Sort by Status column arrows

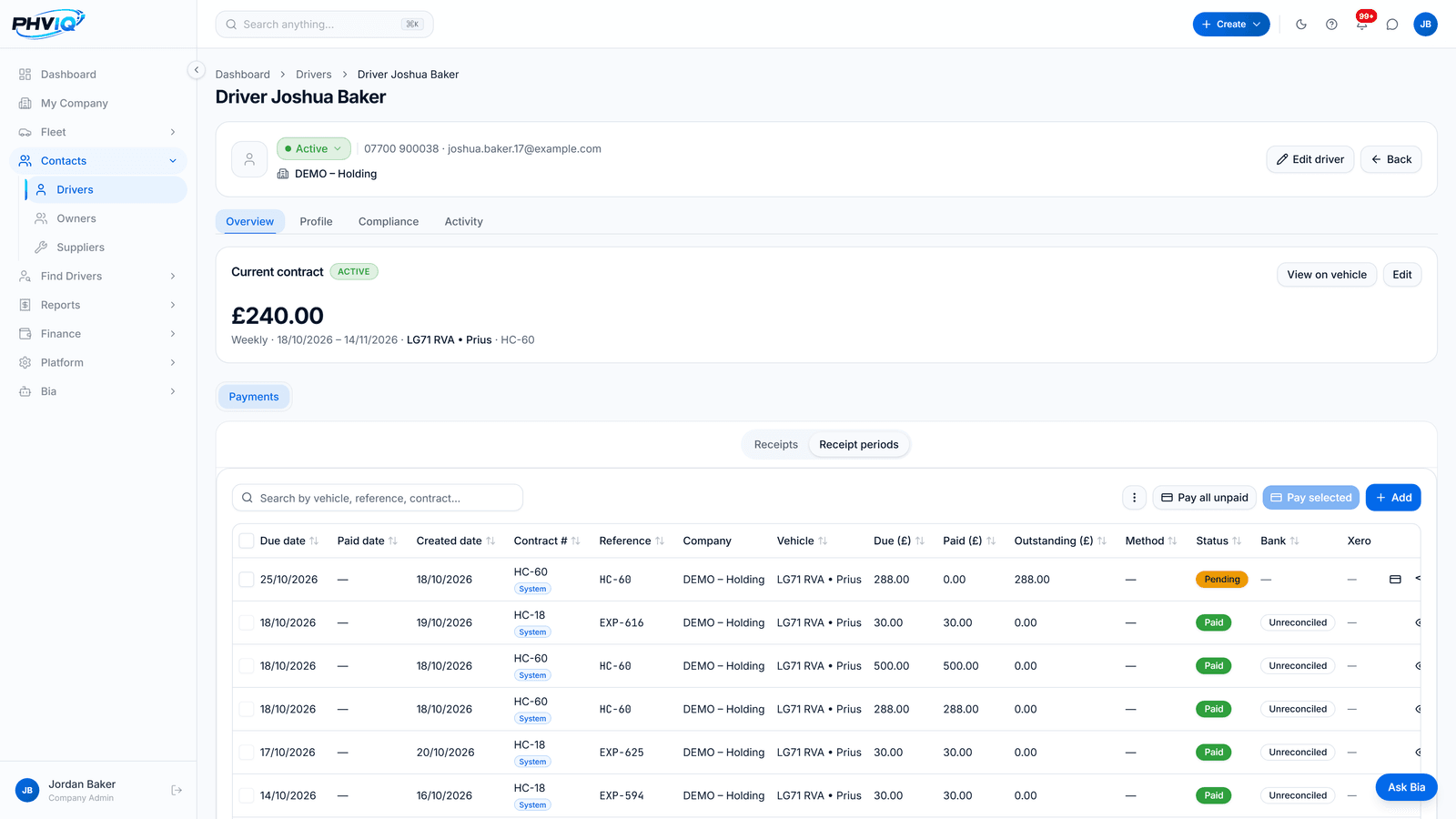coord(1237,541)
